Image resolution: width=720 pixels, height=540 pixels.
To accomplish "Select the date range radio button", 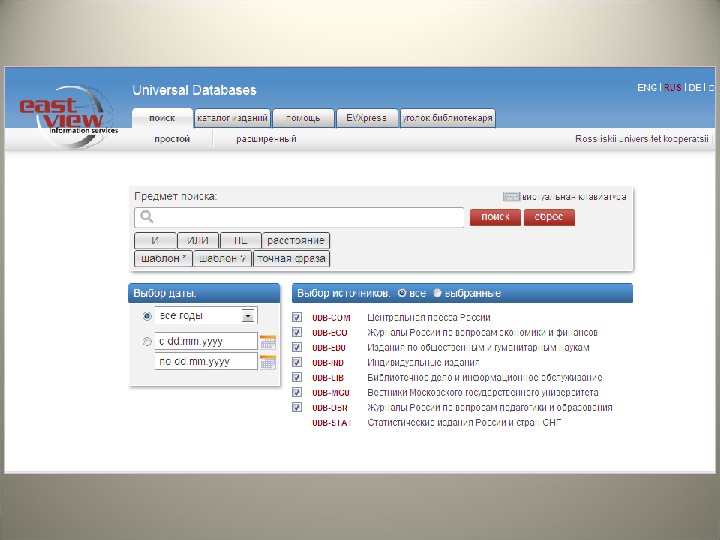I will pyautogui.click(x=147, y=342).
